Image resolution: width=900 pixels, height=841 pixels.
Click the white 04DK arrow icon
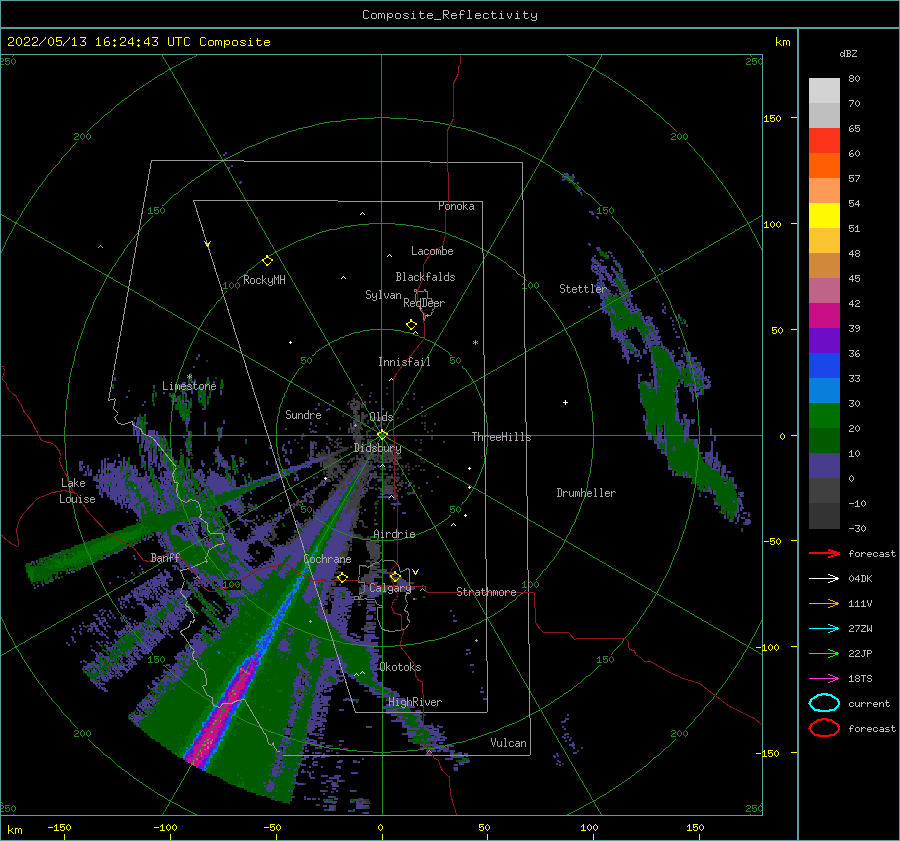(824, 578)
